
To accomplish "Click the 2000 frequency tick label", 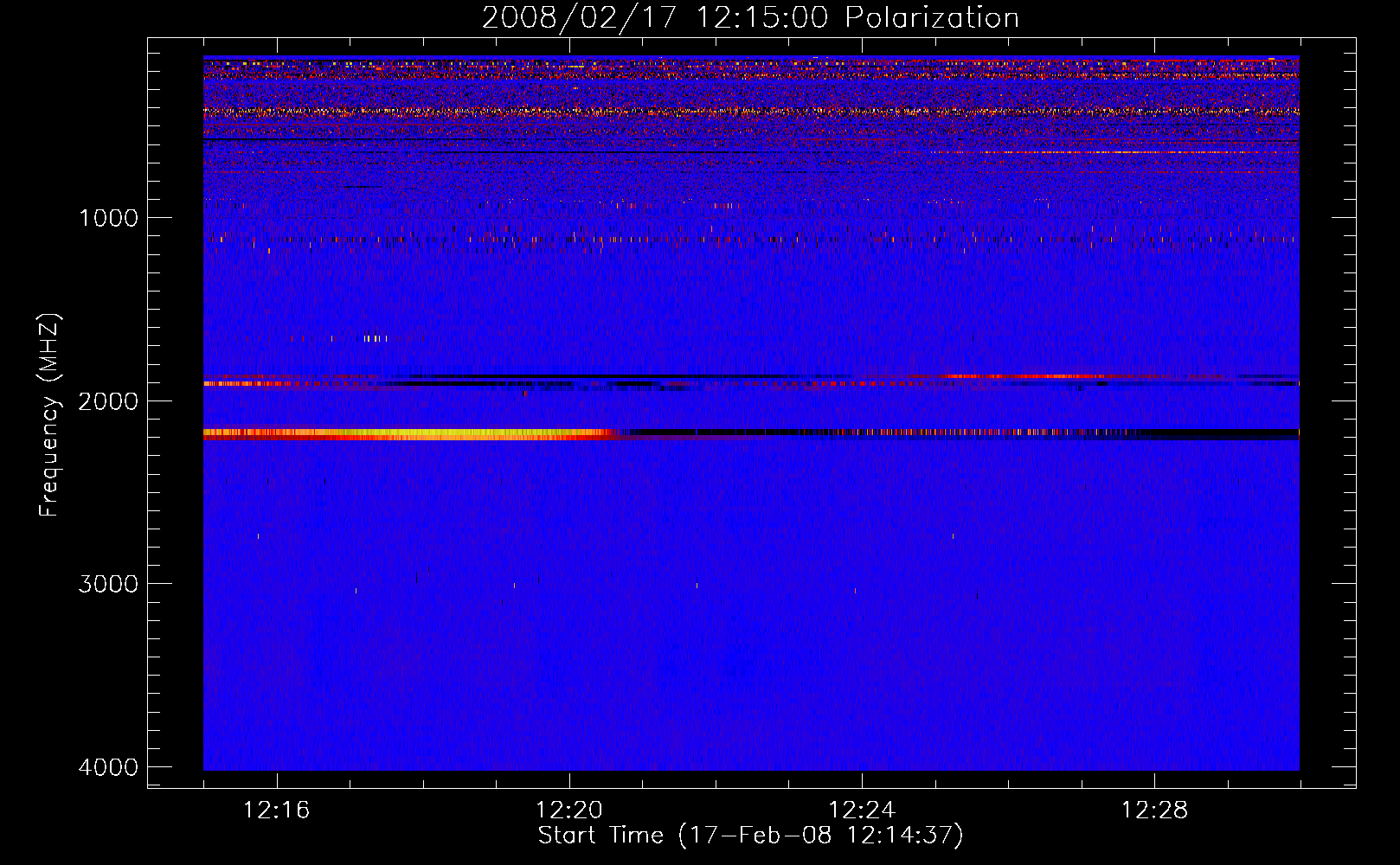I will click(109, 401).
